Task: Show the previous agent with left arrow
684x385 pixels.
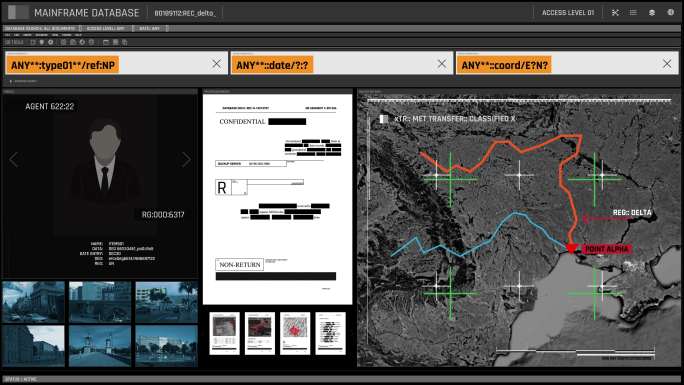Action: (14, 160)
